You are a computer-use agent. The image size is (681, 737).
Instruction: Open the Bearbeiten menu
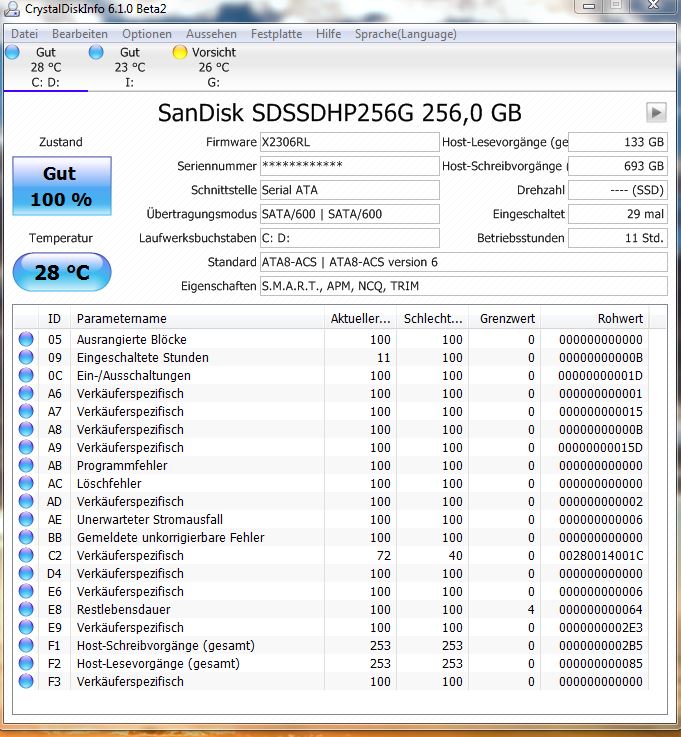(80, 34)
